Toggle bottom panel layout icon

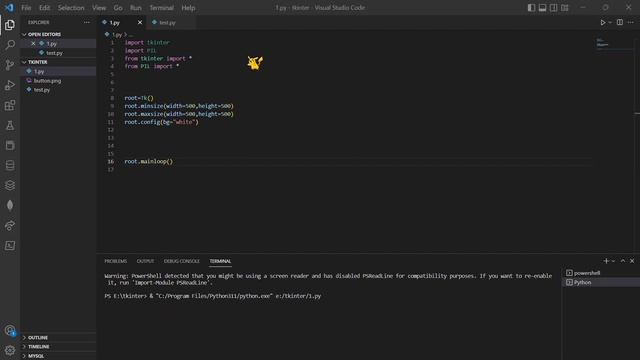tap(542, 7)
